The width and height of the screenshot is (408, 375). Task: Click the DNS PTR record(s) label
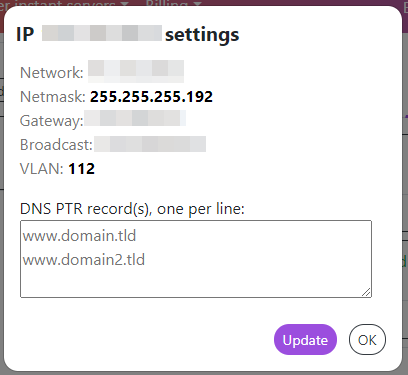[132, 209]
